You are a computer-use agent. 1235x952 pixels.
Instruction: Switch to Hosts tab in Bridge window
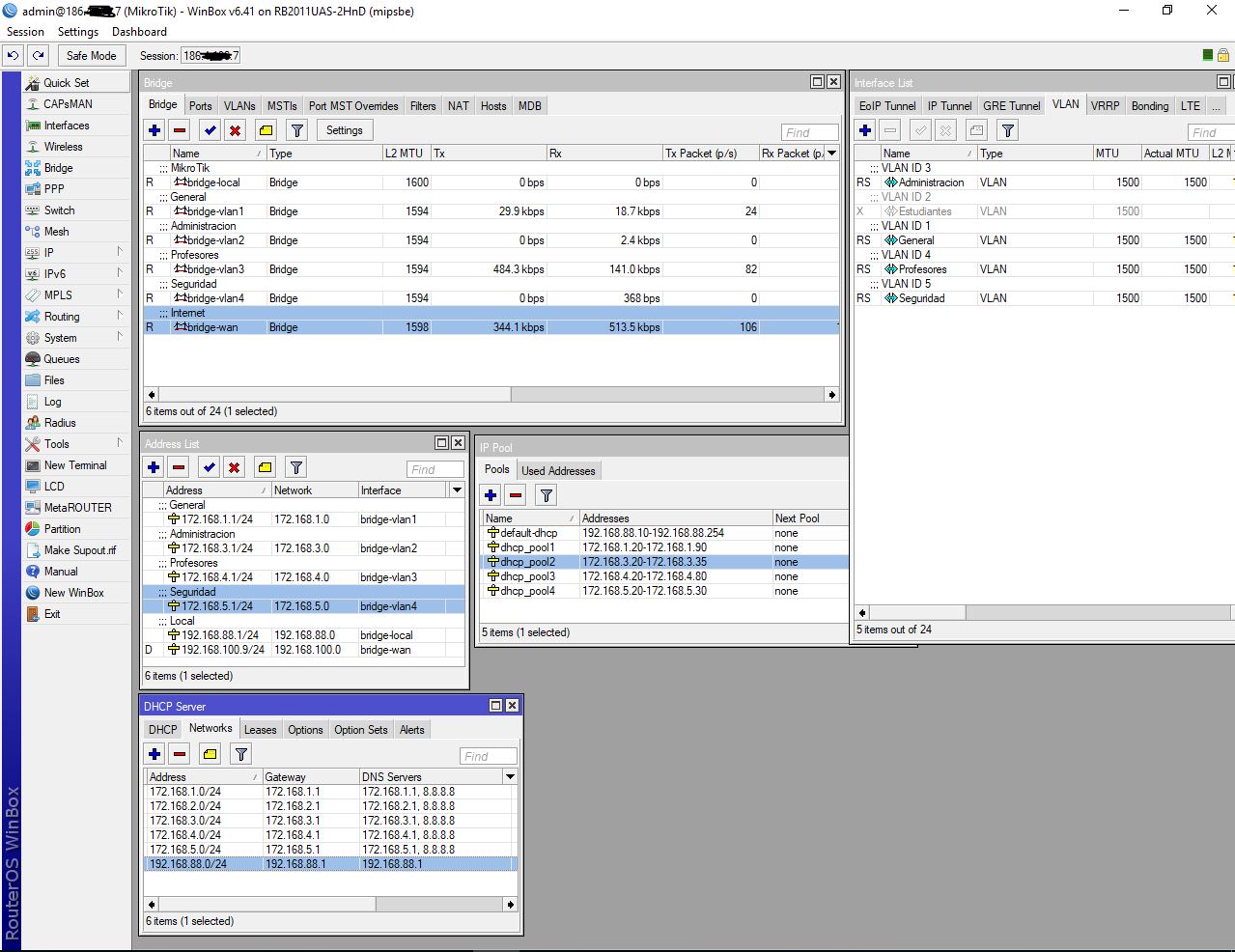click(493, 106)
